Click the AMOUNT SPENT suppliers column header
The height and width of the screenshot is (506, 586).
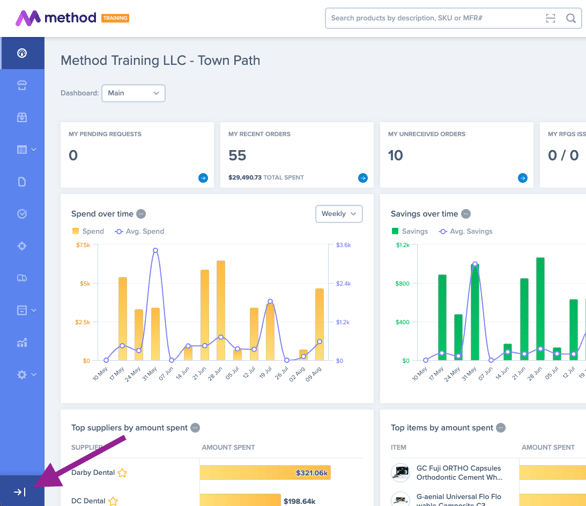tap(228, 447)
